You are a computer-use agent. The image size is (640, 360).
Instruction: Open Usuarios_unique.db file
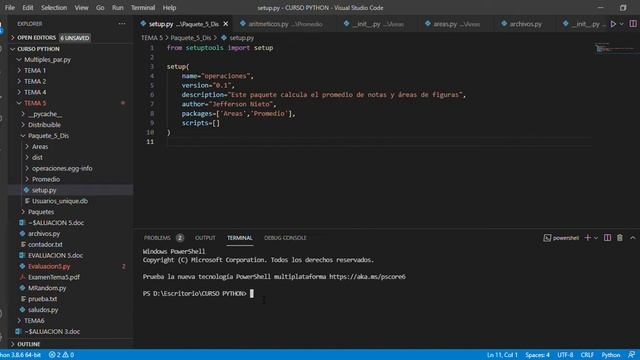coord(60,201)
